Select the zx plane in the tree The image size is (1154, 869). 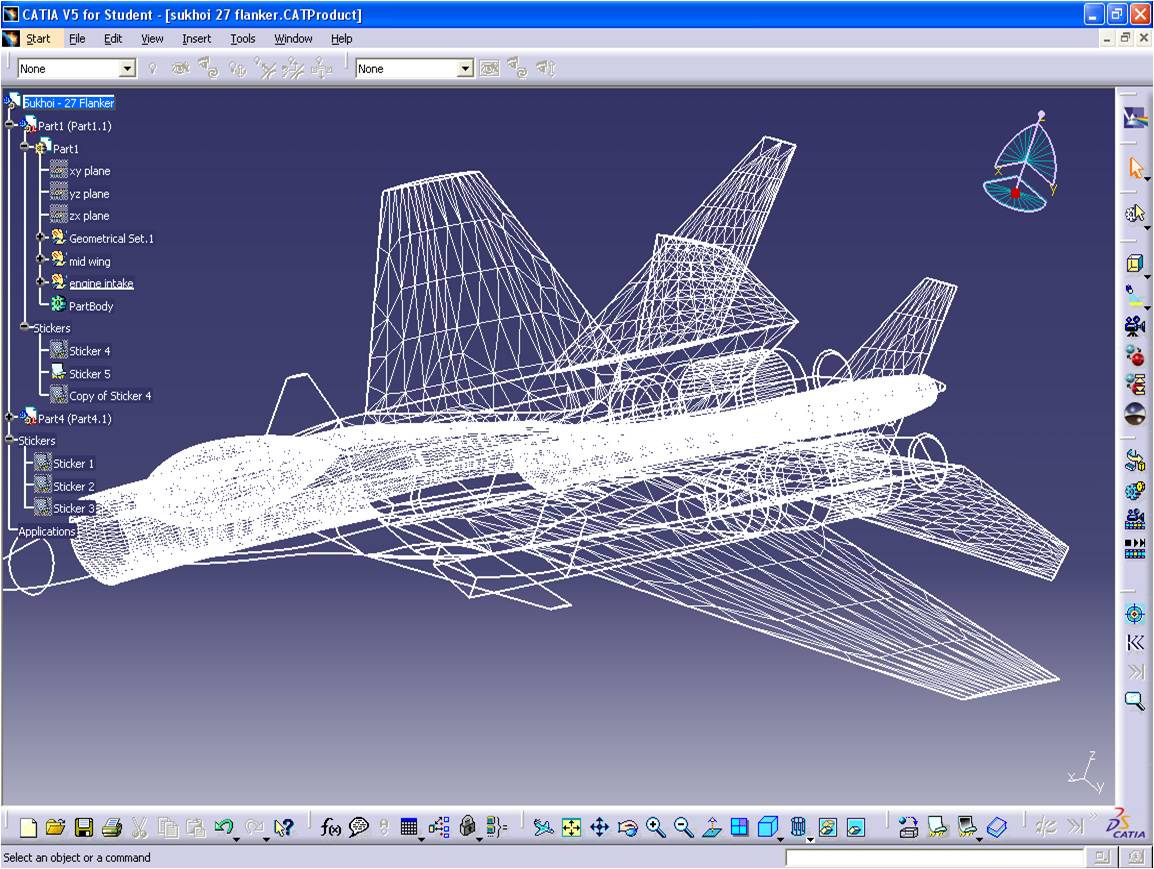coord(89,216)
